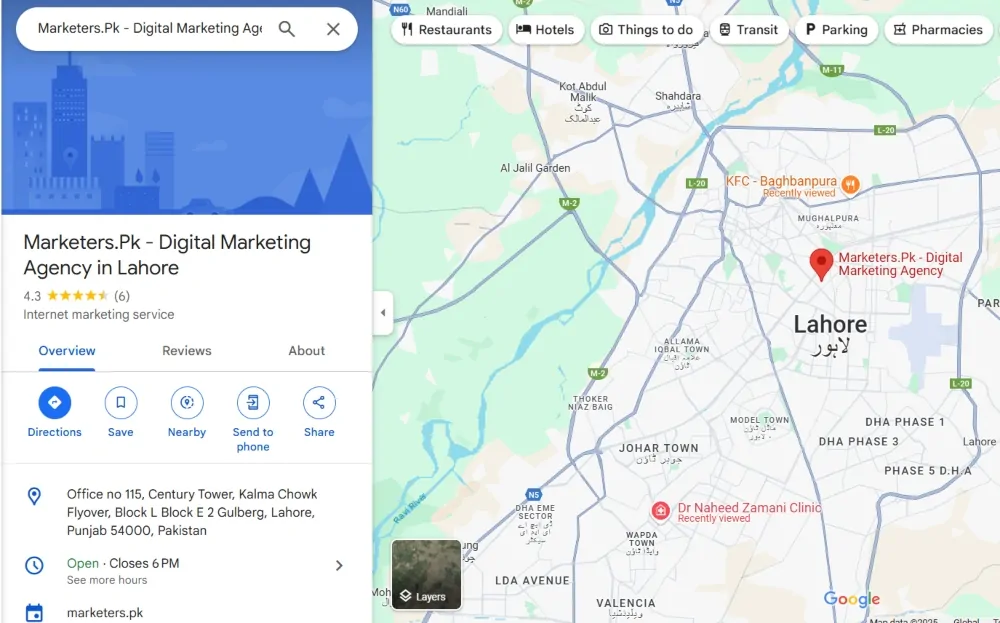
Task: Open the Share options
Action: tap(318, 403)
